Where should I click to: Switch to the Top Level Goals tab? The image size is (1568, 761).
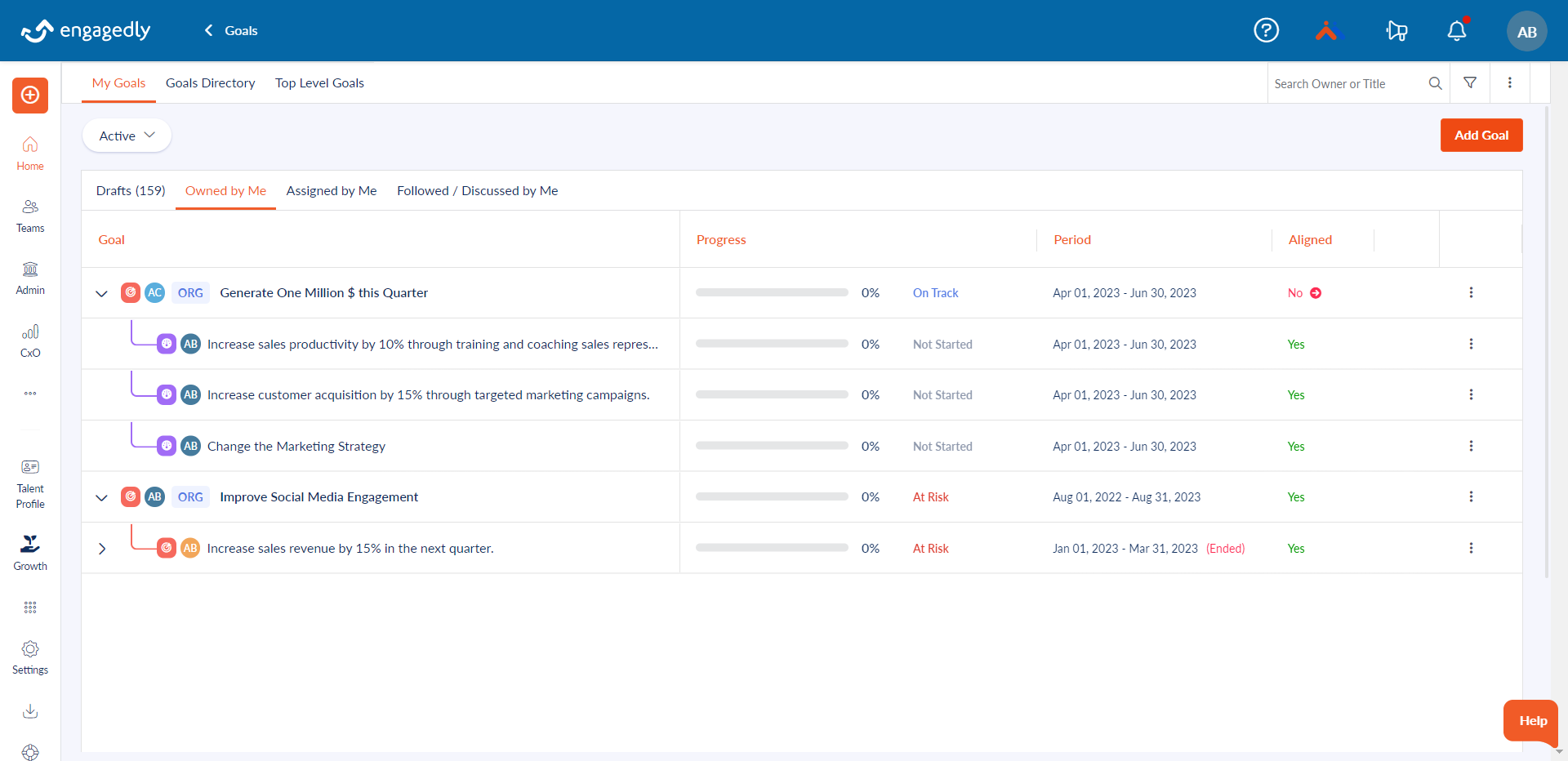(x=319, y=82)
